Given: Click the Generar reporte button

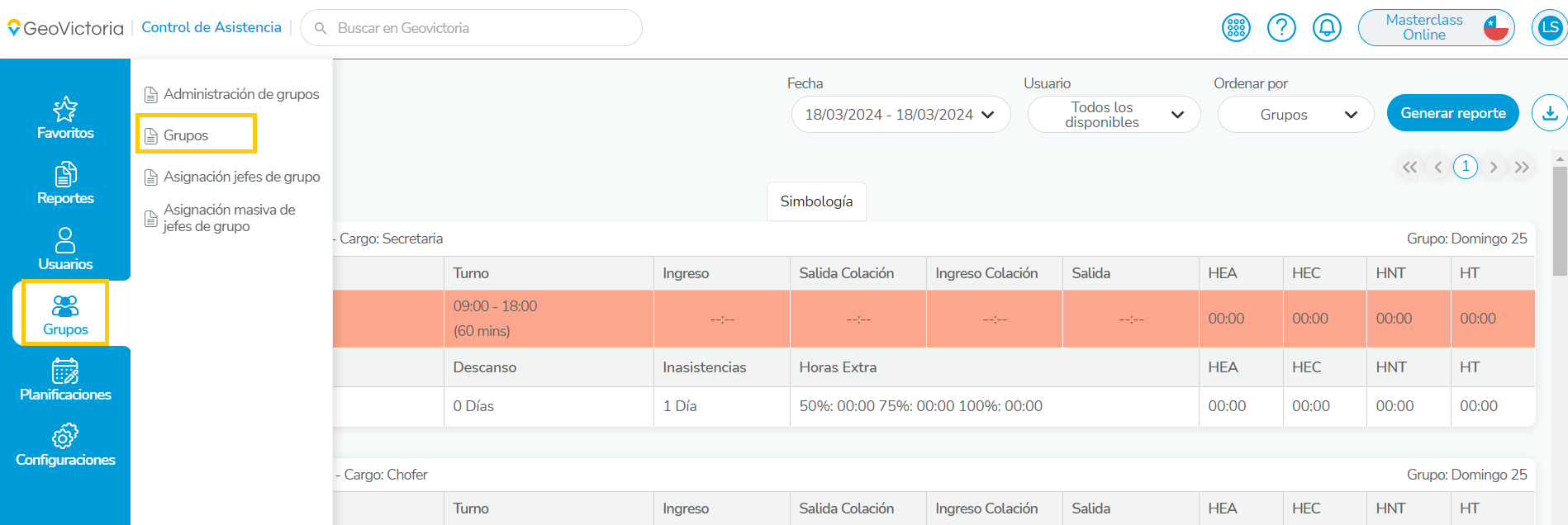Looking at the screenshot, I should 1452,113.
